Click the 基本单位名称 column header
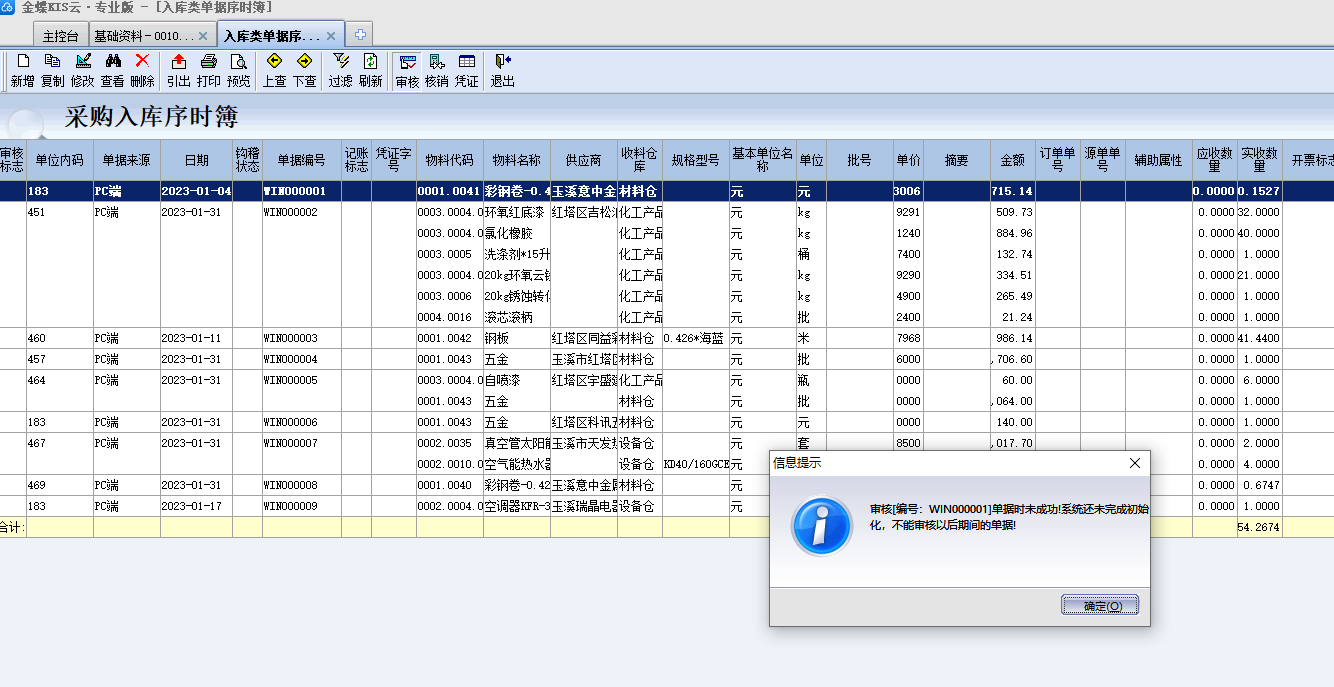Viewport: 1334px width, 687px height. tap(763, 160)
